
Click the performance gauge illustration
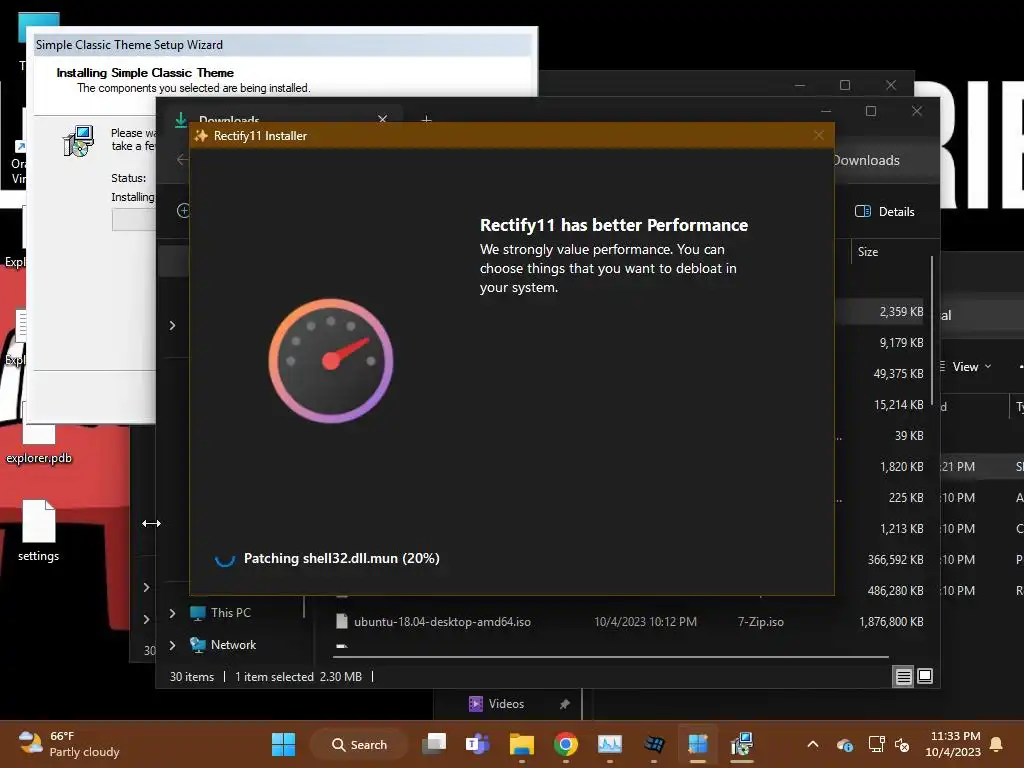pos(330,361)
